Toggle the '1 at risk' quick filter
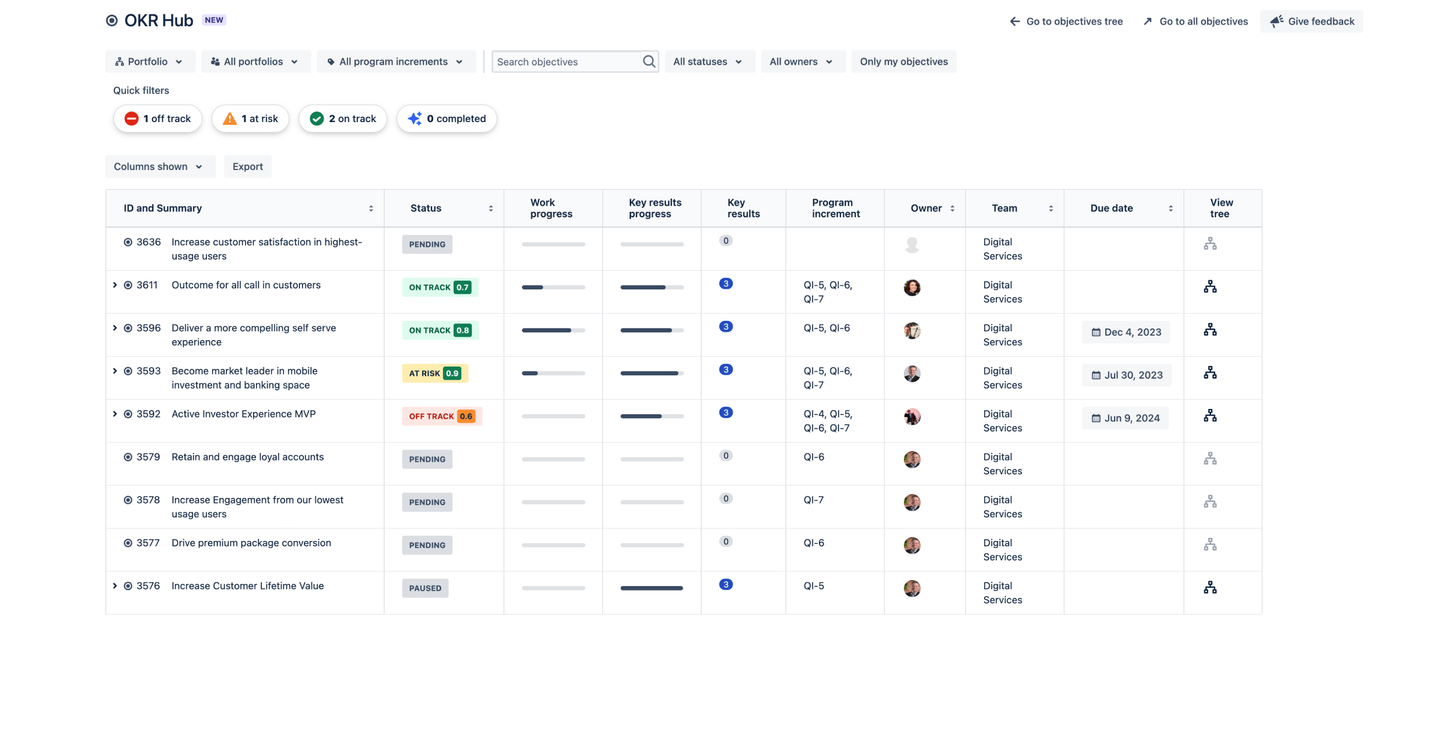This screenshot has width=1440, height=733. [x=251, y=119]
